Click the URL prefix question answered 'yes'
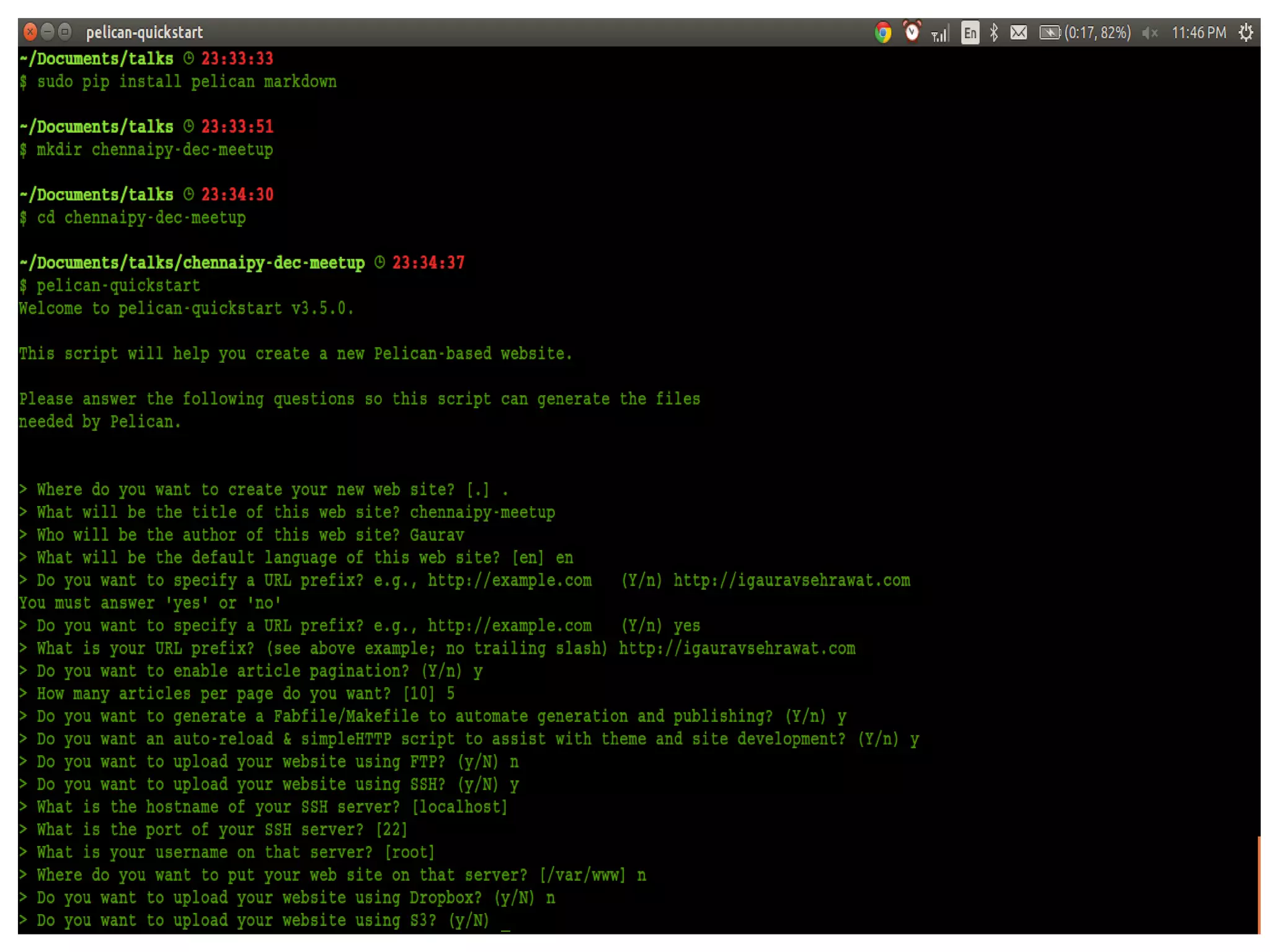Viewport: 1270px width, 952px height. [359, 626]
